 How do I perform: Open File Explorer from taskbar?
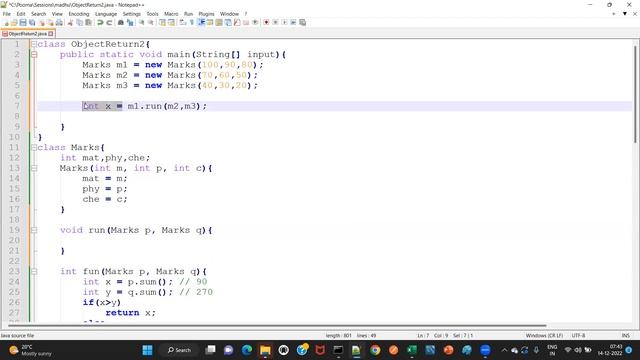pos(265,350)
